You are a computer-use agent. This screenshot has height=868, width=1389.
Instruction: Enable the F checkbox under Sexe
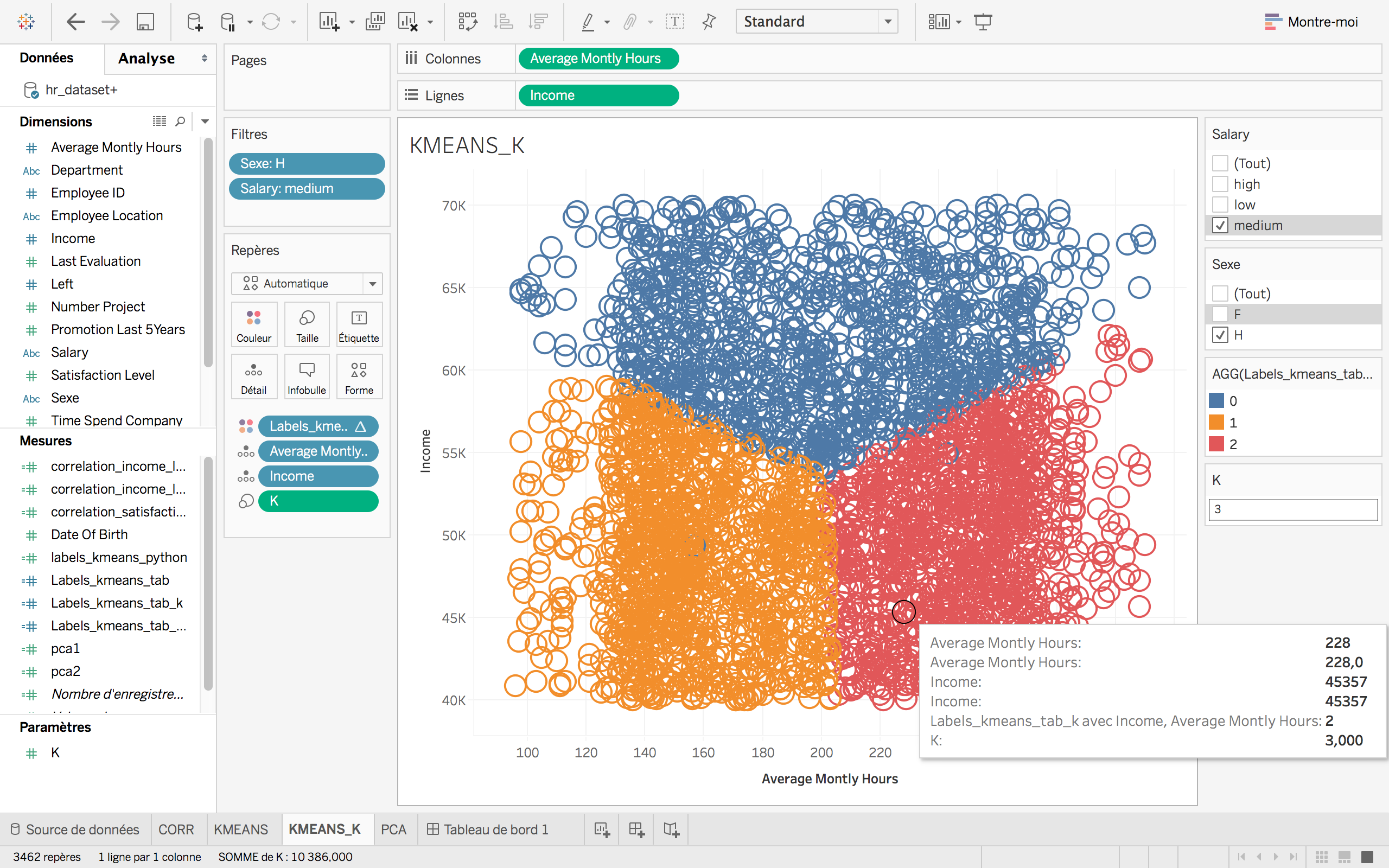[1220, 314]
